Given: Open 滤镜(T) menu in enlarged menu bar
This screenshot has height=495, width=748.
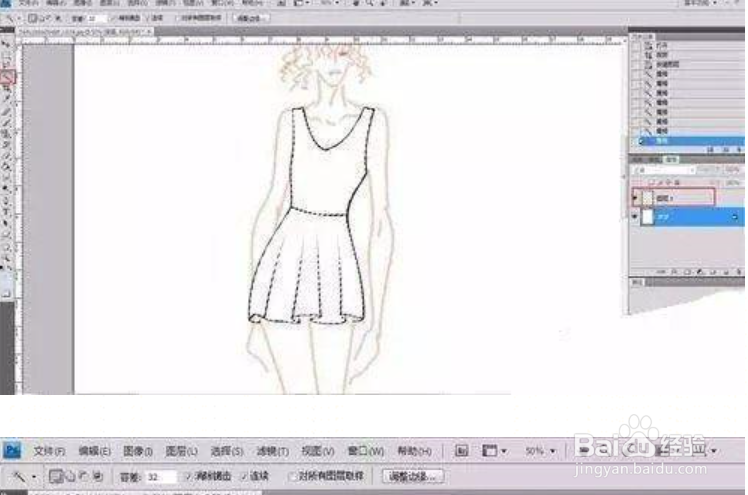Looking at the screenshot, I should point(272,451).
